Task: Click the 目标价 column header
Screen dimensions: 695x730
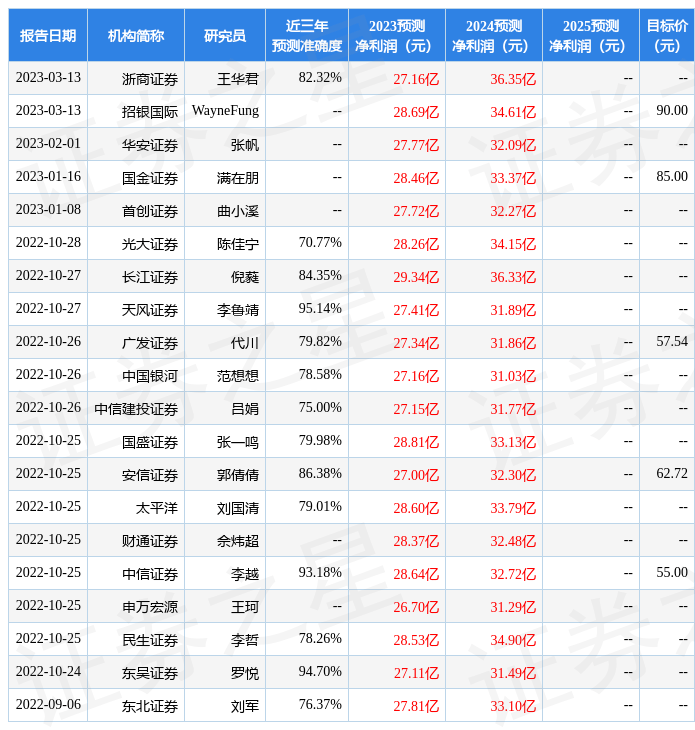Action: (x=667, y=35)
